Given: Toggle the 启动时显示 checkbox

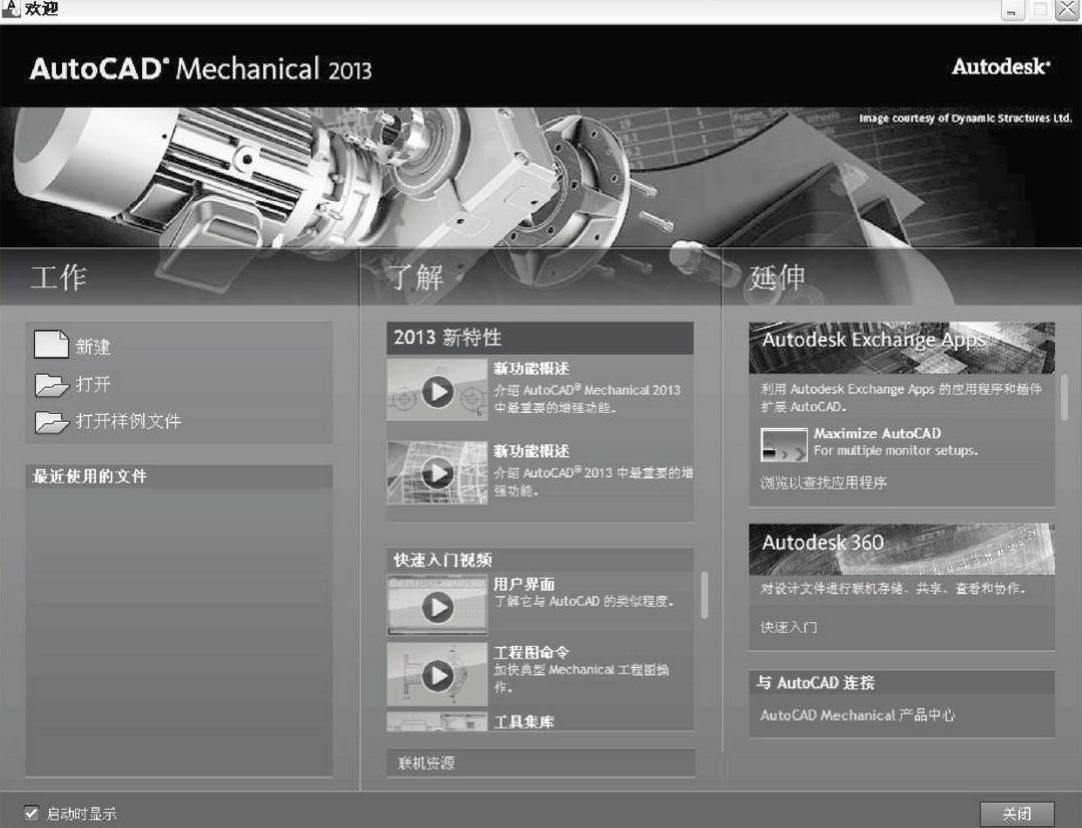Looking at the screenshot, I should (x=31, y=812).
